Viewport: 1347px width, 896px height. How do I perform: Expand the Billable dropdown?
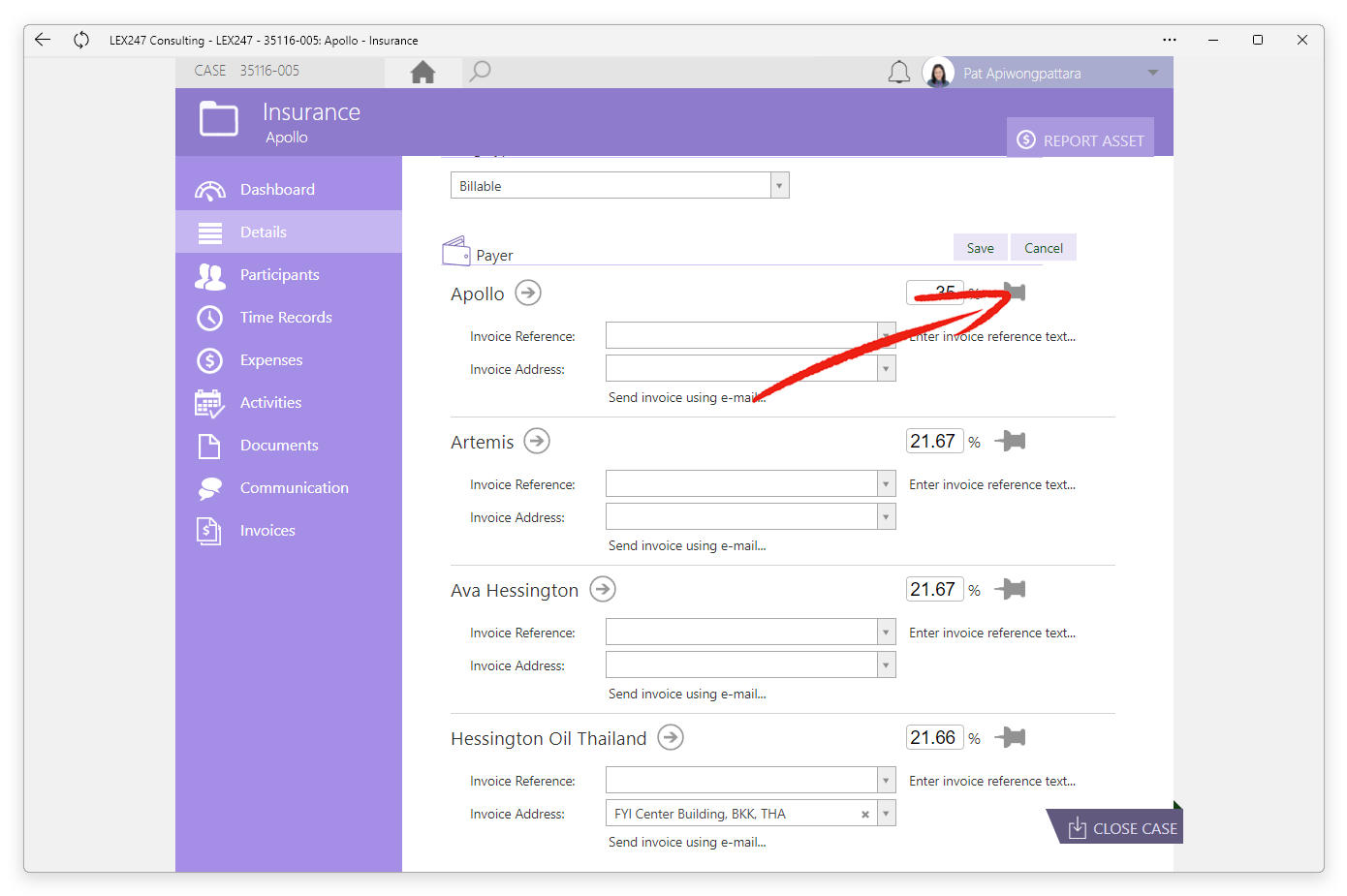click(780, 186)
